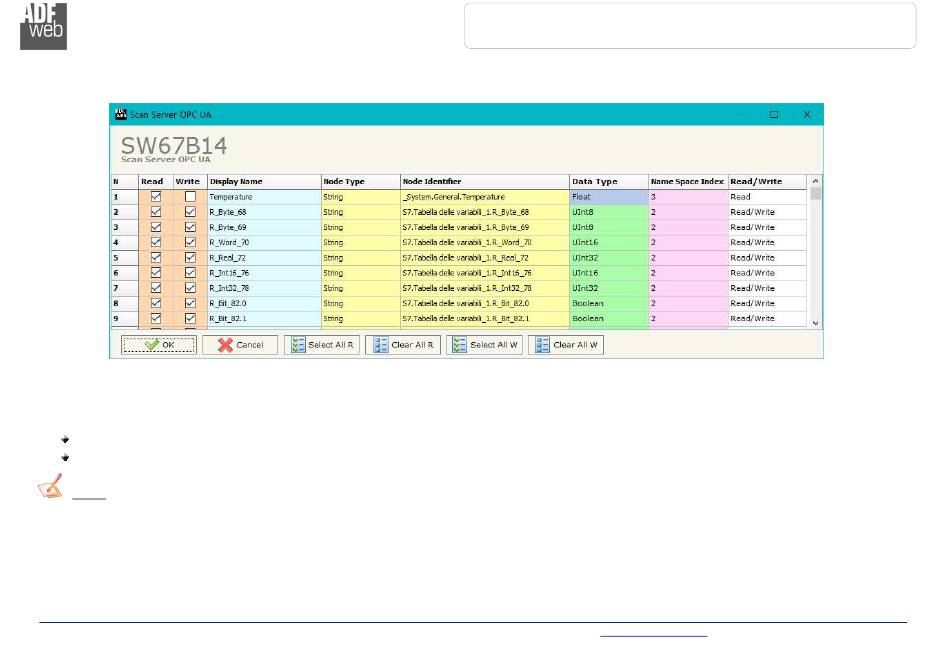This screenshot has height=654, width=950.
Task: Toggle Write checkbox for R_Bit_82.0
Action: 190,303
